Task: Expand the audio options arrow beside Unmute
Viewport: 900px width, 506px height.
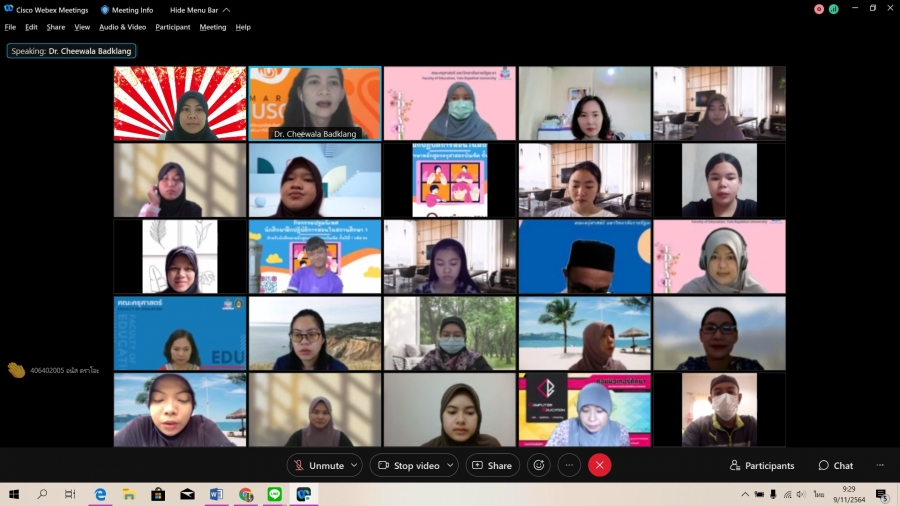Action: pyautogui.click(x=355, y=465)
